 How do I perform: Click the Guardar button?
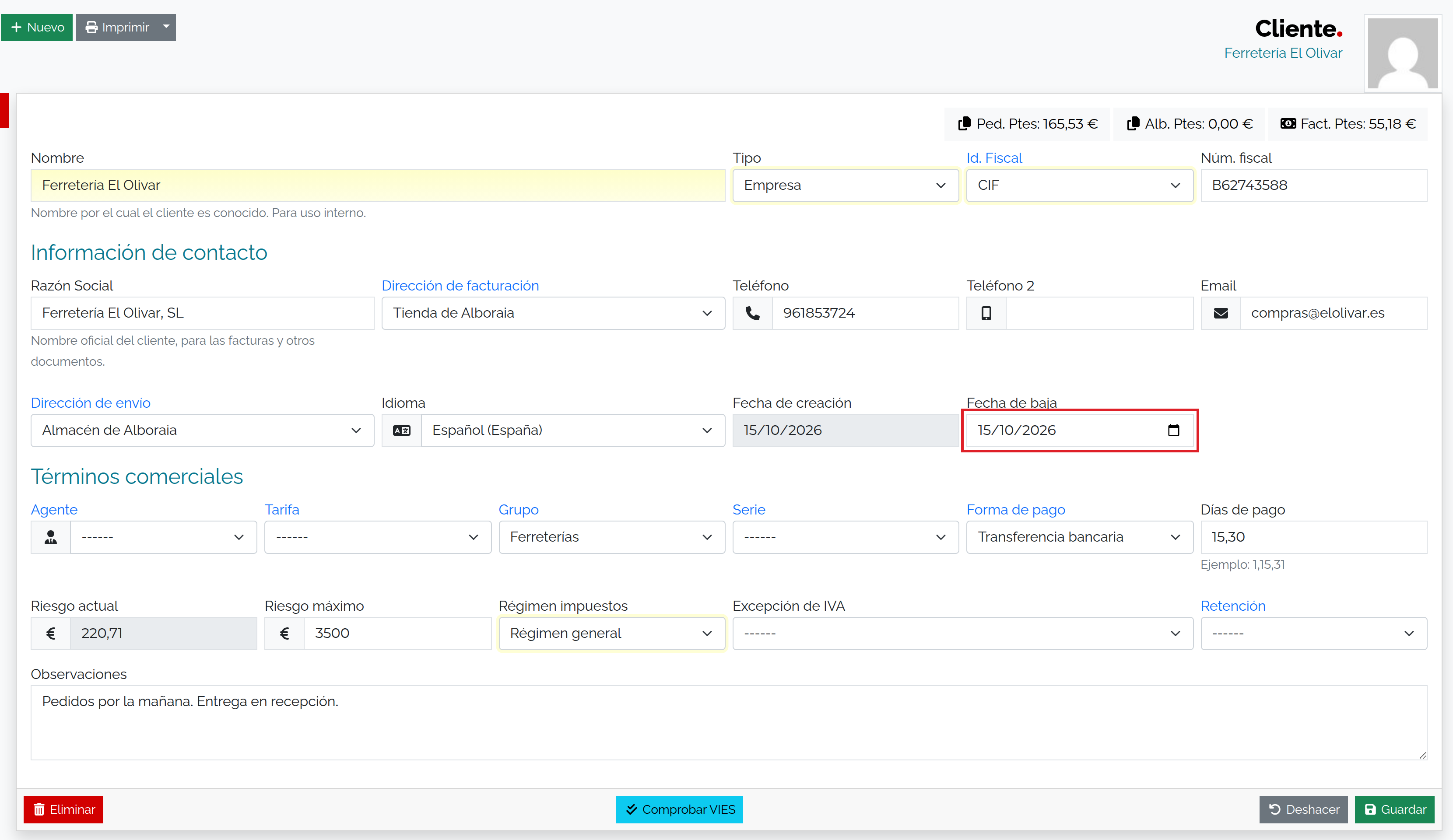click(1394, 809)
